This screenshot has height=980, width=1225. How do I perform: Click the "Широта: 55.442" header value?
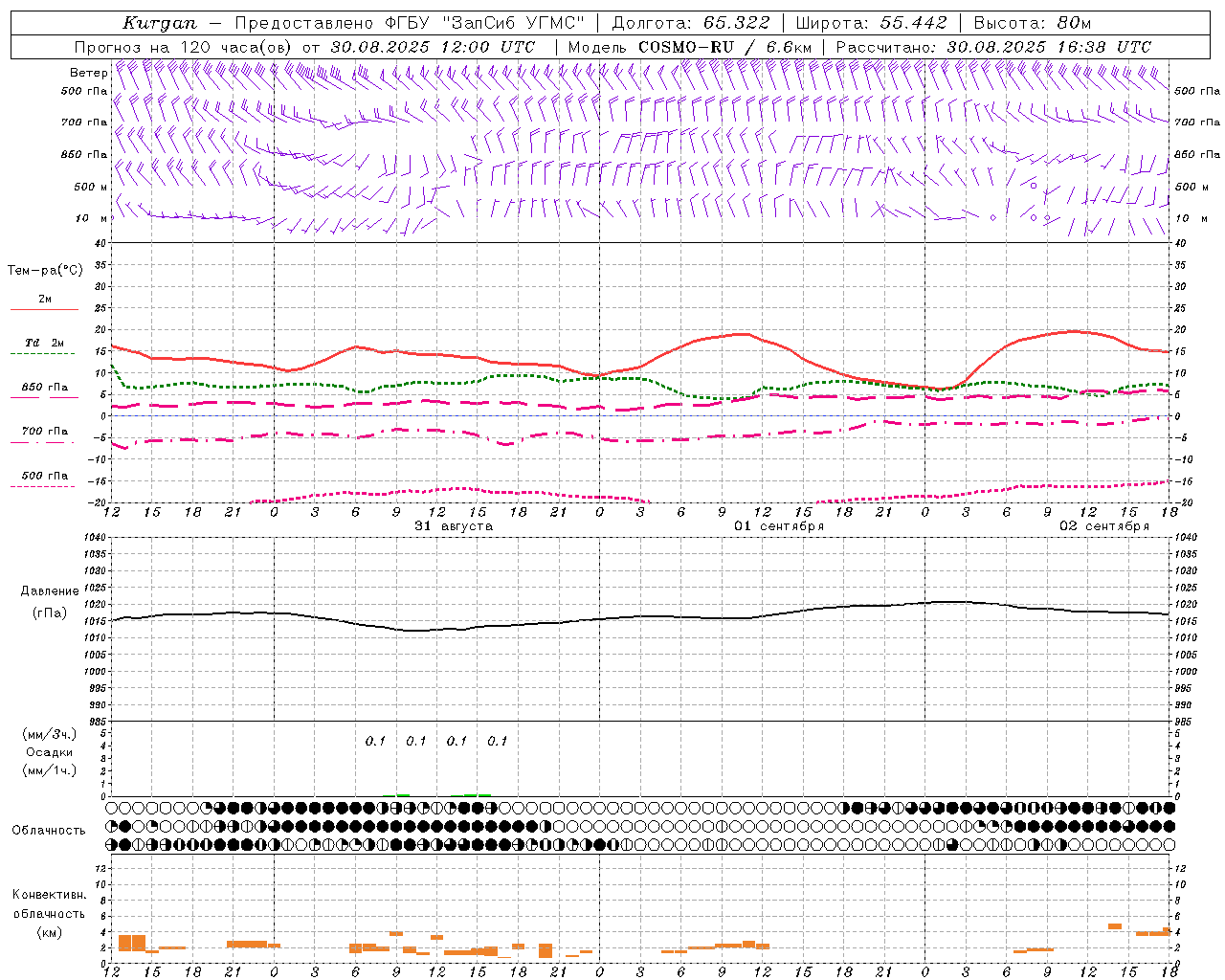click(x=872, y=23)
